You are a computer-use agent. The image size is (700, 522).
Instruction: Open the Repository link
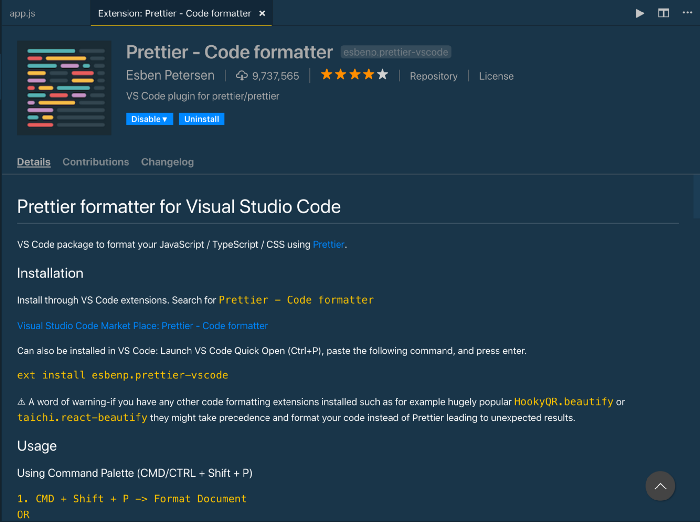click(x=433, y=76)
